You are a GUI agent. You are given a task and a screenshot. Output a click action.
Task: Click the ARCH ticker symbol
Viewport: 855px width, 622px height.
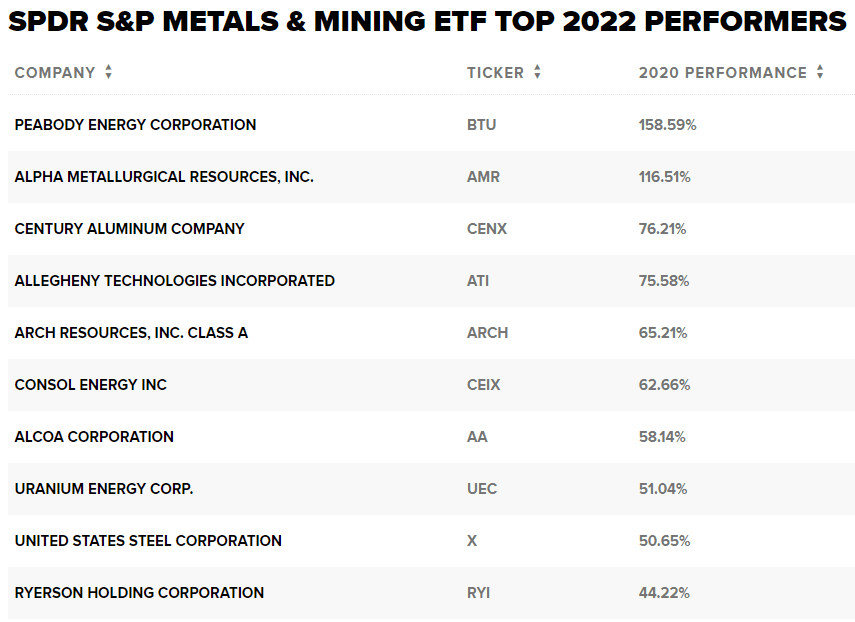[x=487, y=333]
